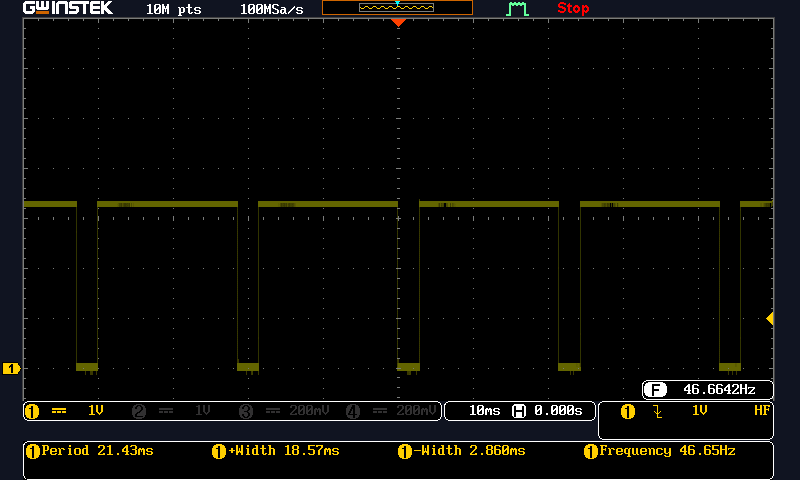
Task: Click the yellow trigger level arrow
Action: tap(770, 319)
